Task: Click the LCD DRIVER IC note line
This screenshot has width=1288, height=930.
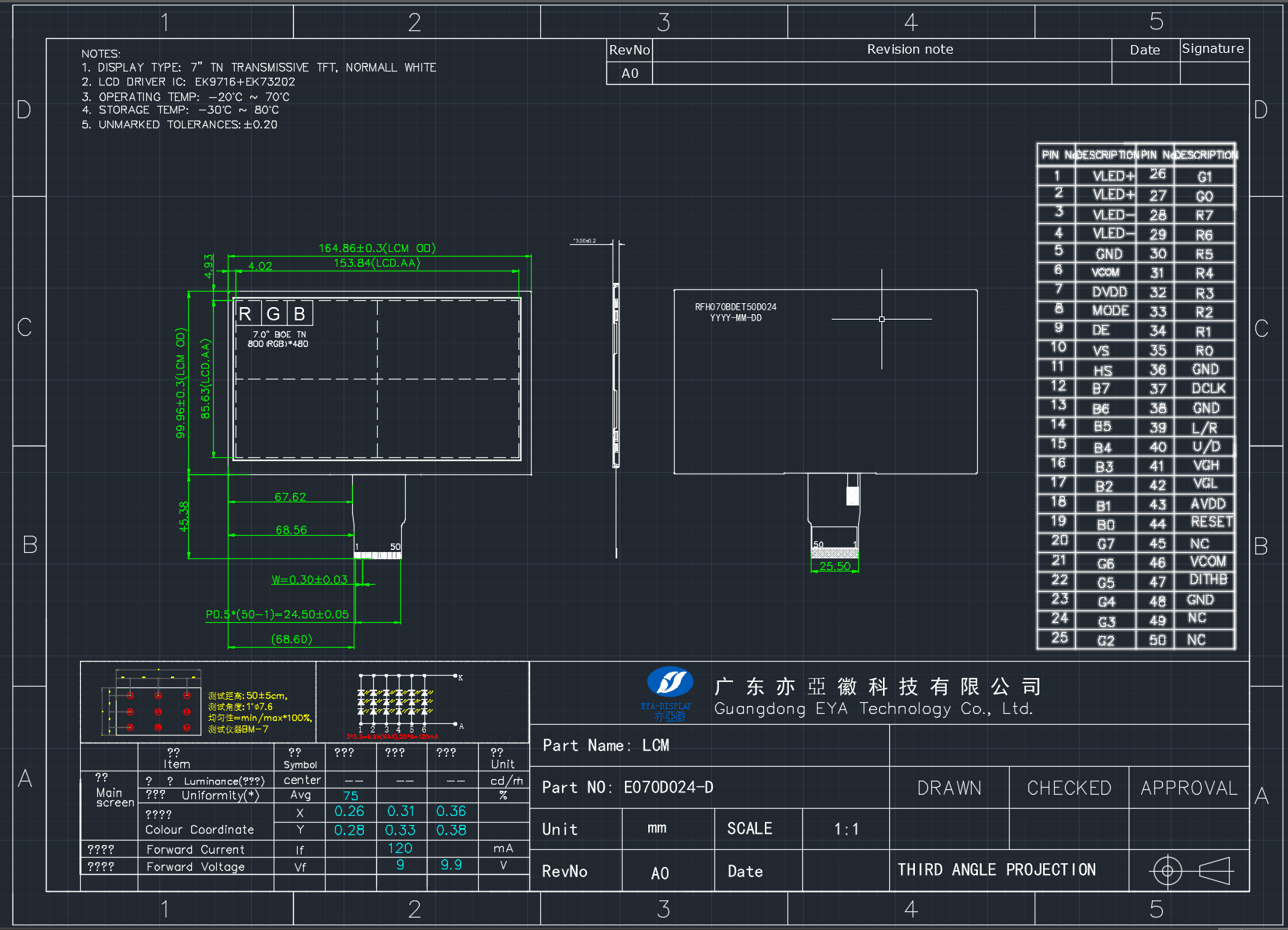Action: 188,82
